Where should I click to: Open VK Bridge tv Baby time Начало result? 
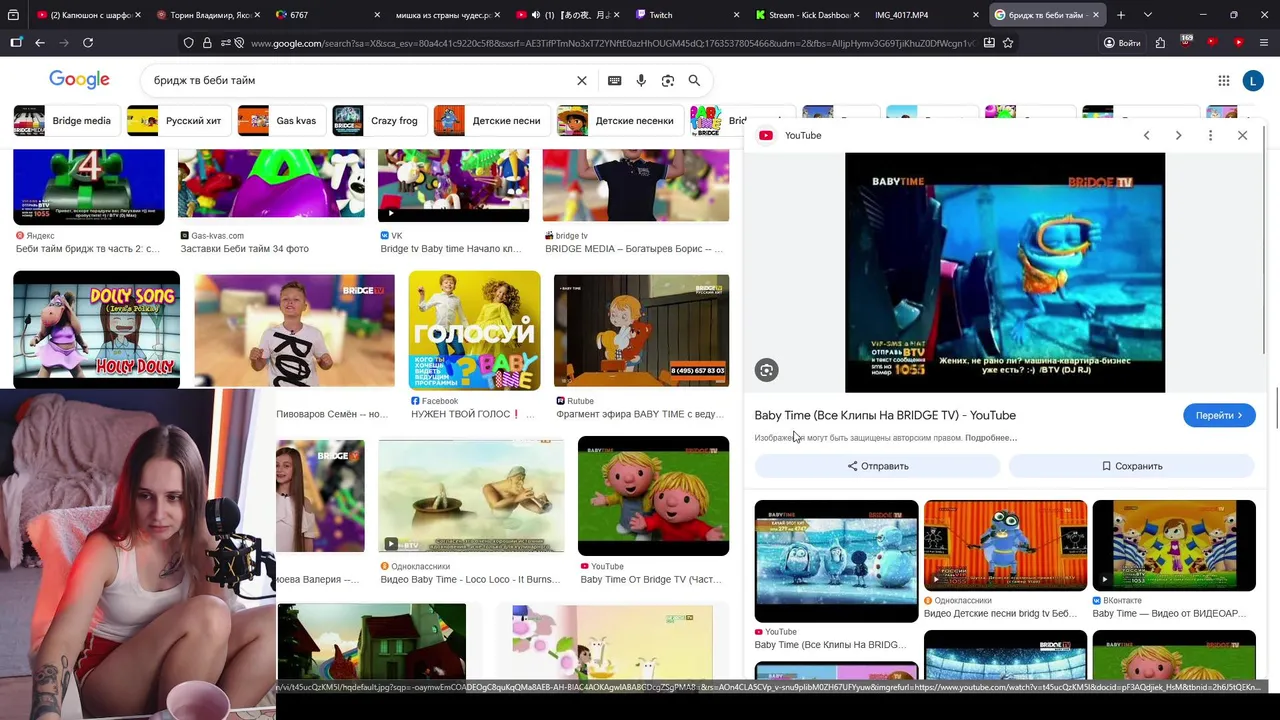451,249
